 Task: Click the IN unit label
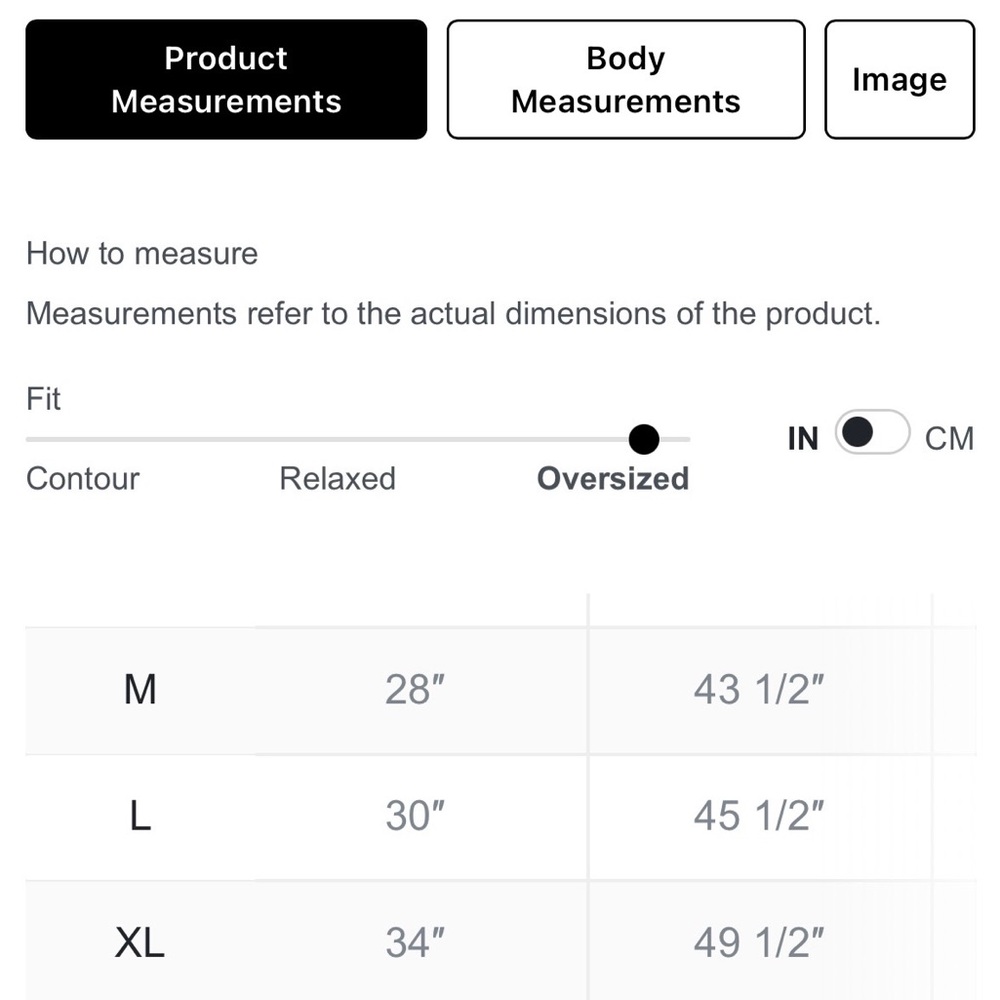tap(803, 438)
